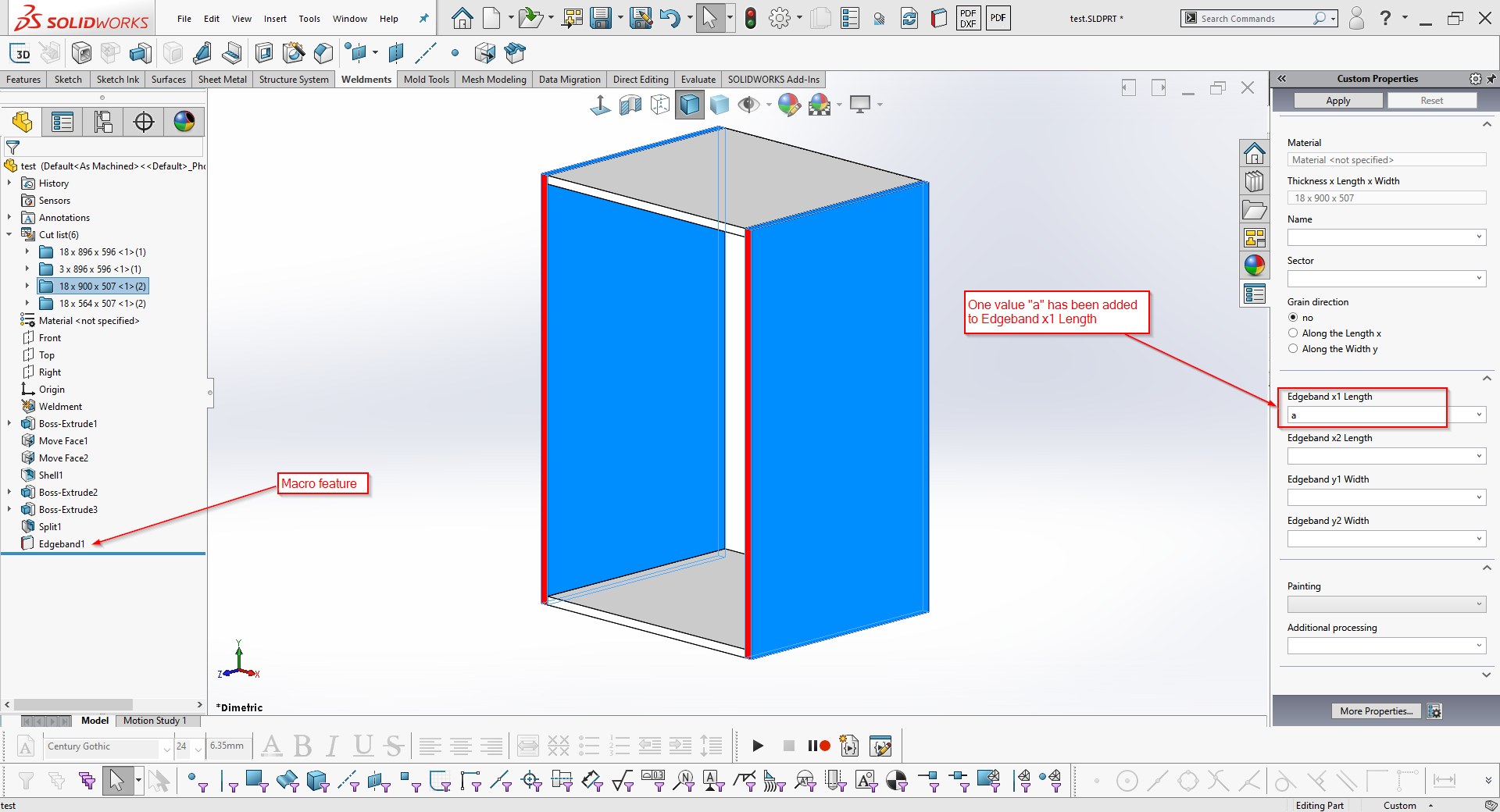Click the Thickness x Length x Width field

pyautogui.click(x=1387, y=198)
